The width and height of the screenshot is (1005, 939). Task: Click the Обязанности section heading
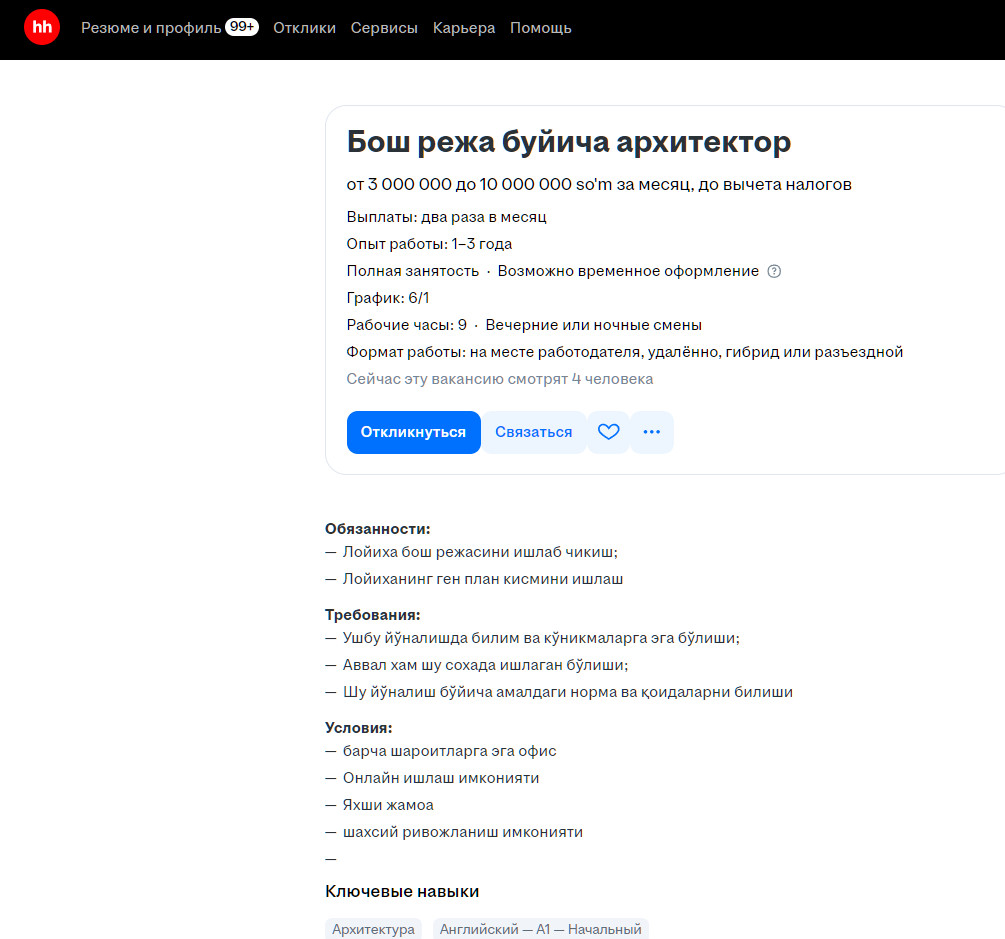(x=377, y=529)
